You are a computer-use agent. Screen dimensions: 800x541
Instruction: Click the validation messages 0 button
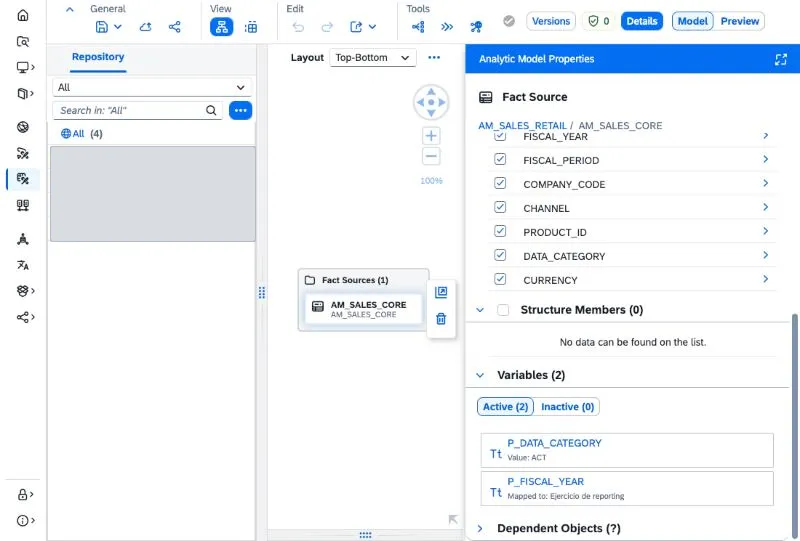pos(598,21)
